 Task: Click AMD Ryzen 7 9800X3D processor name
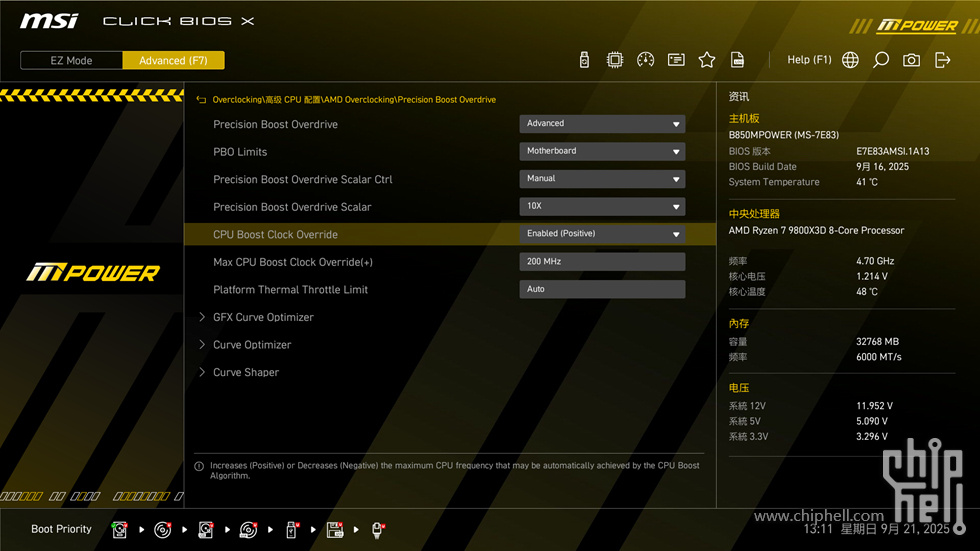coord(816,231)
